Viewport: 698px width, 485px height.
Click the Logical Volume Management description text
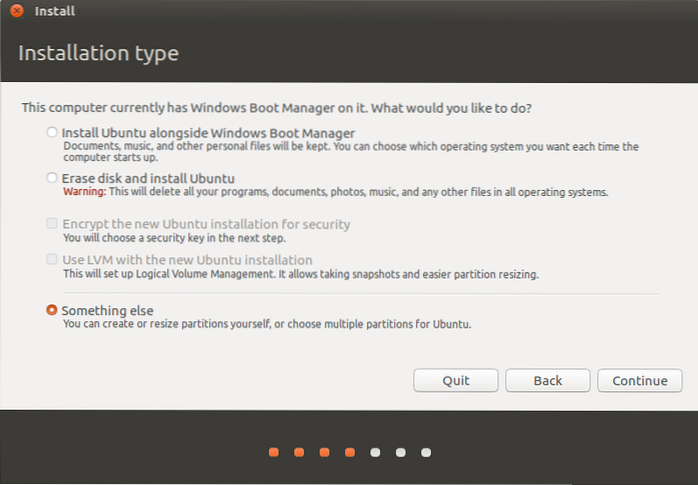tap(301, 274)
